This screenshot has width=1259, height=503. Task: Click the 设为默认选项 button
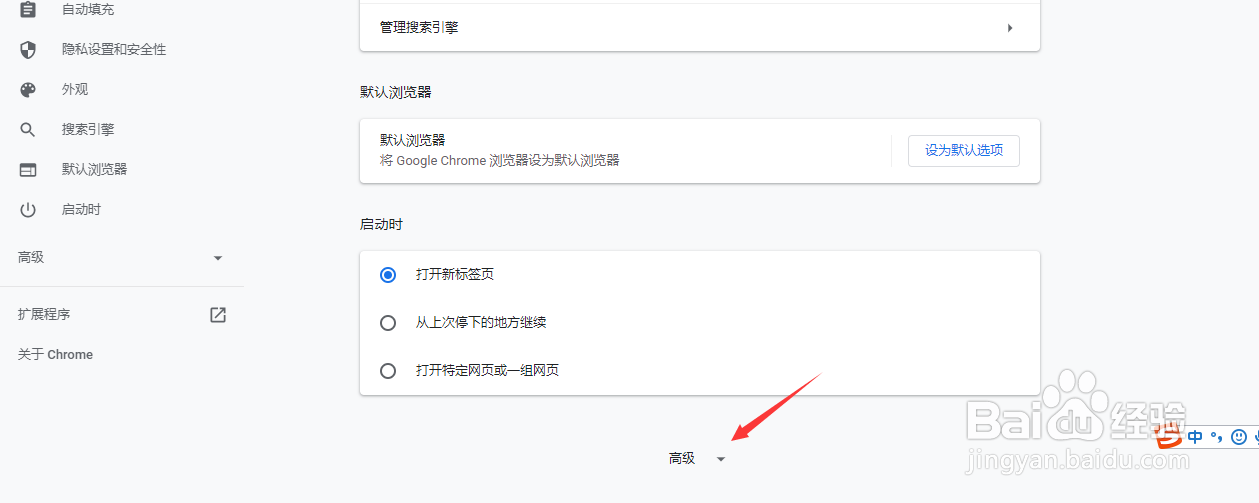[x=963, y=151]
